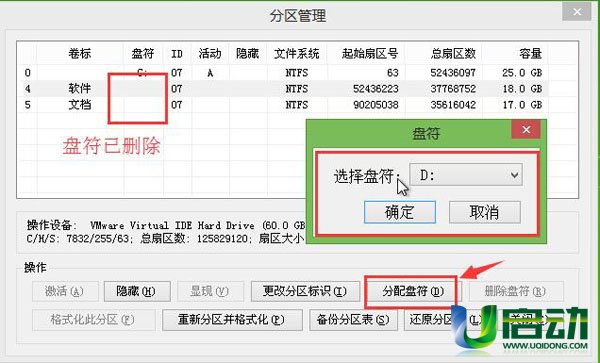This screenshot has width=600, height=363.
Task: Close the 分区管理 window
Action: 577,12
